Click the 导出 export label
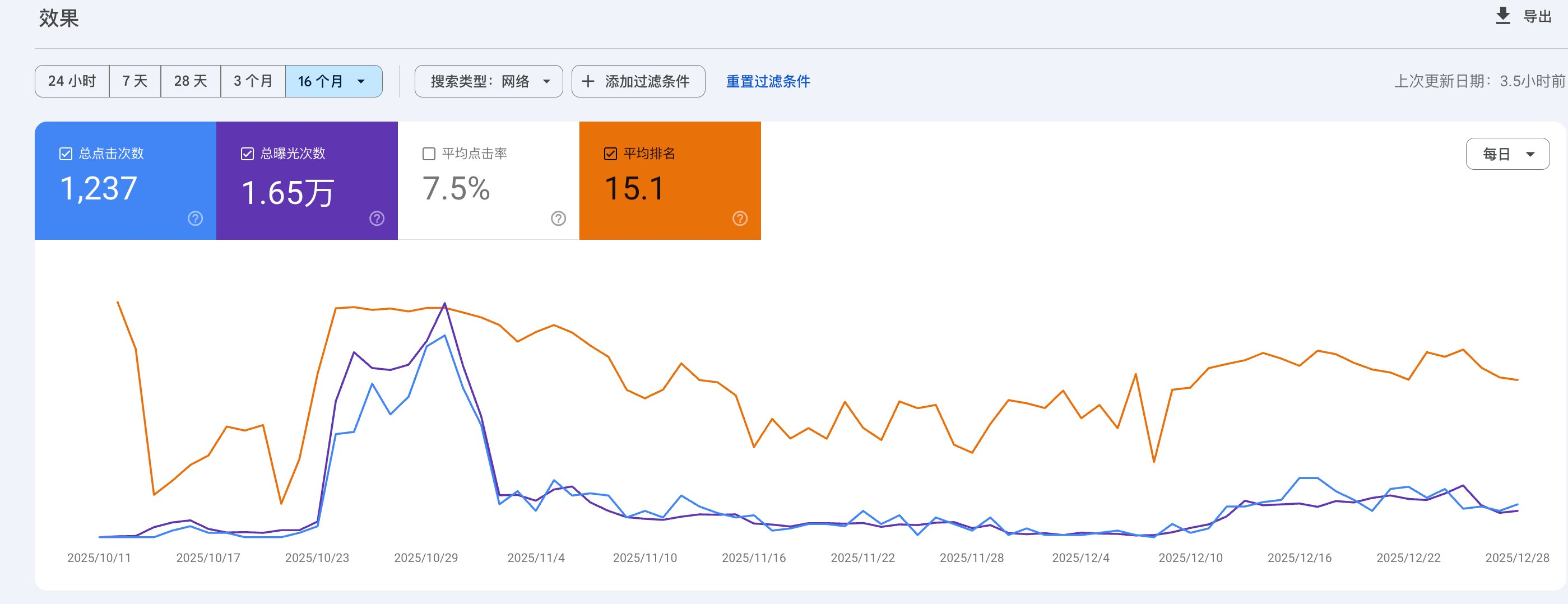 pos(1537,17)
